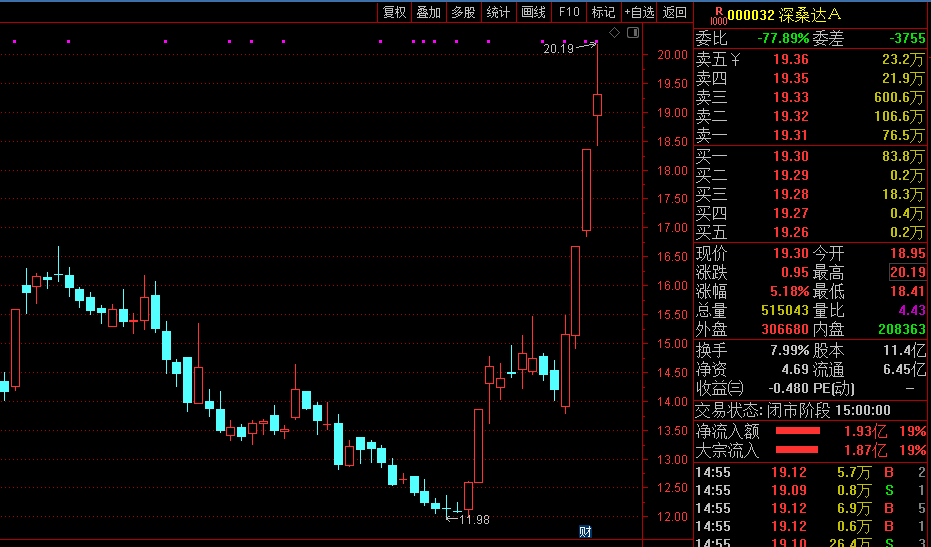Image resolution: width=931 pixels, height=547 pixels.
Task: Click the 统计 statistics button
Action: click(498, 12)
